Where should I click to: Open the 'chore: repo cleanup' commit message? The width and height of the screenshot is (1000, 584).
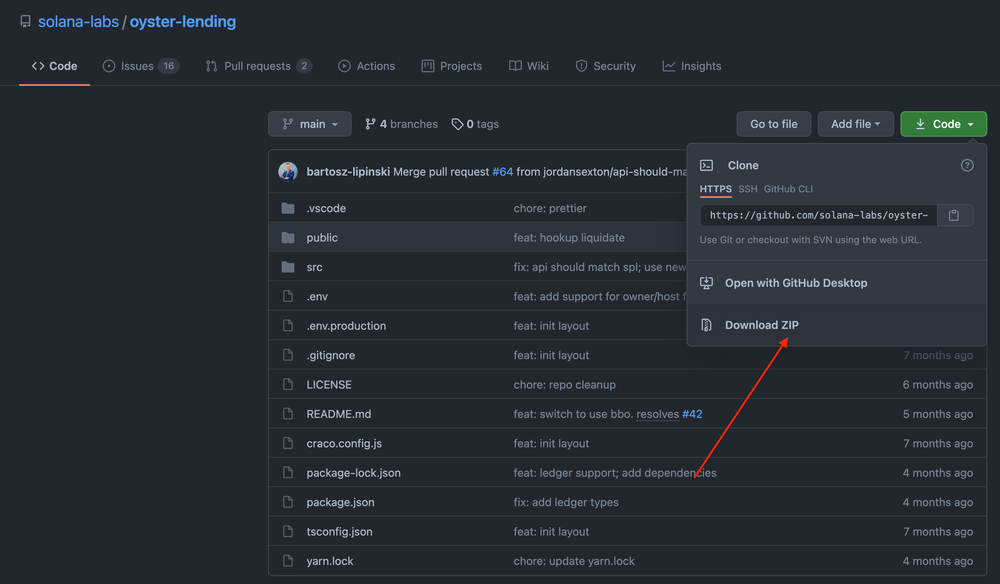click(x=564, y=384)
